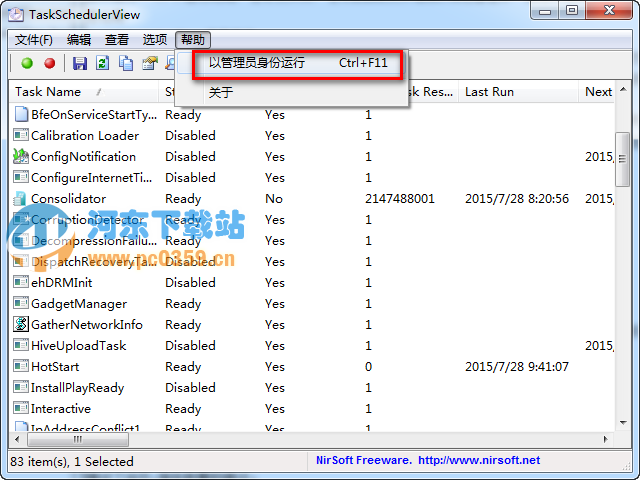Click the 2015/7/28 9:41:07 last run cell
This screenshot has width=640, height=480.
517,367
